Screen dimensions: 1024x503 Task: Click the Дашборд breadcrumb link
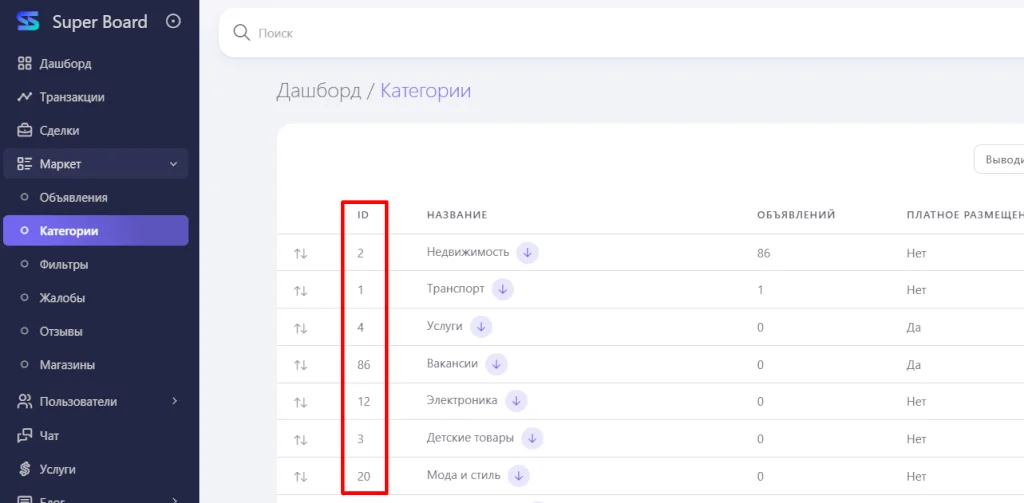click(x=318, y=91)
